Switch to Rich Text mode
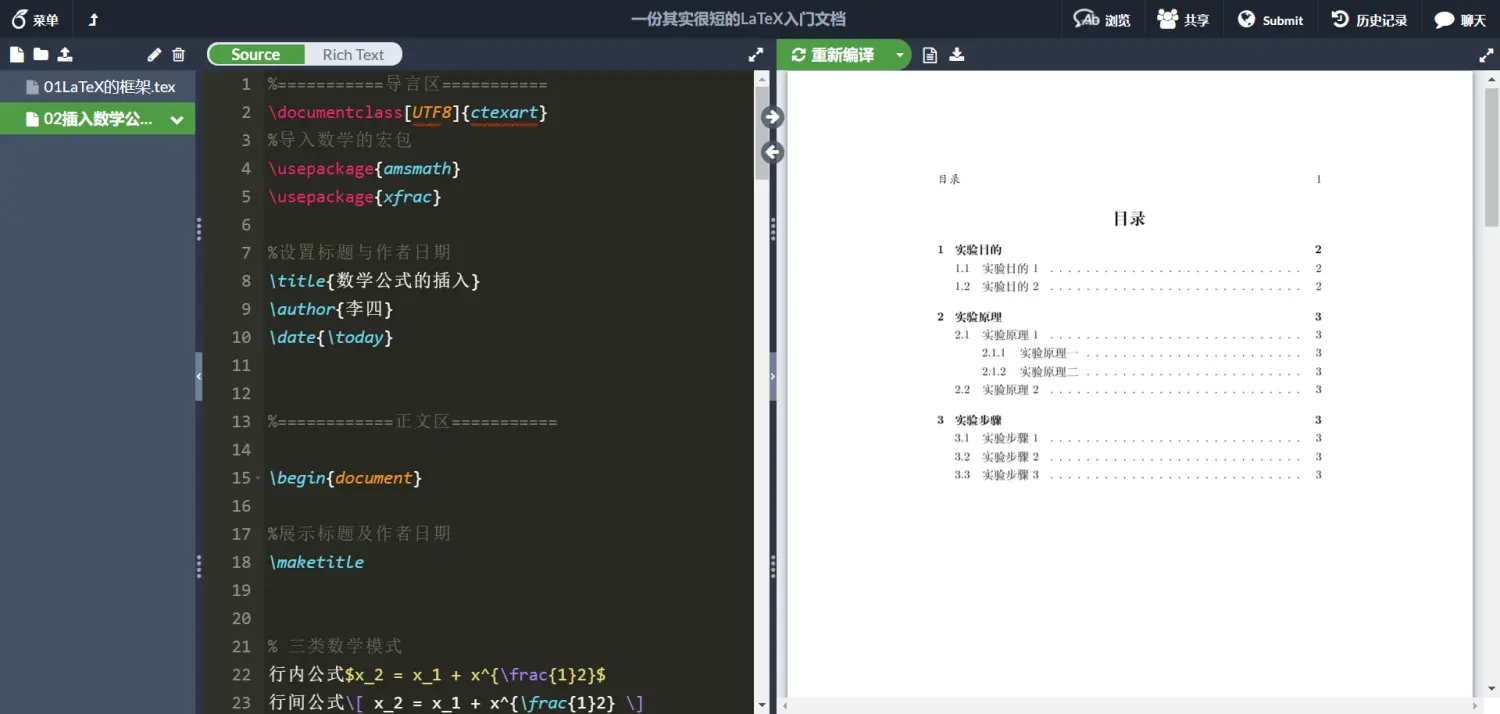1500x714 pixels. (x=353, y=55)
